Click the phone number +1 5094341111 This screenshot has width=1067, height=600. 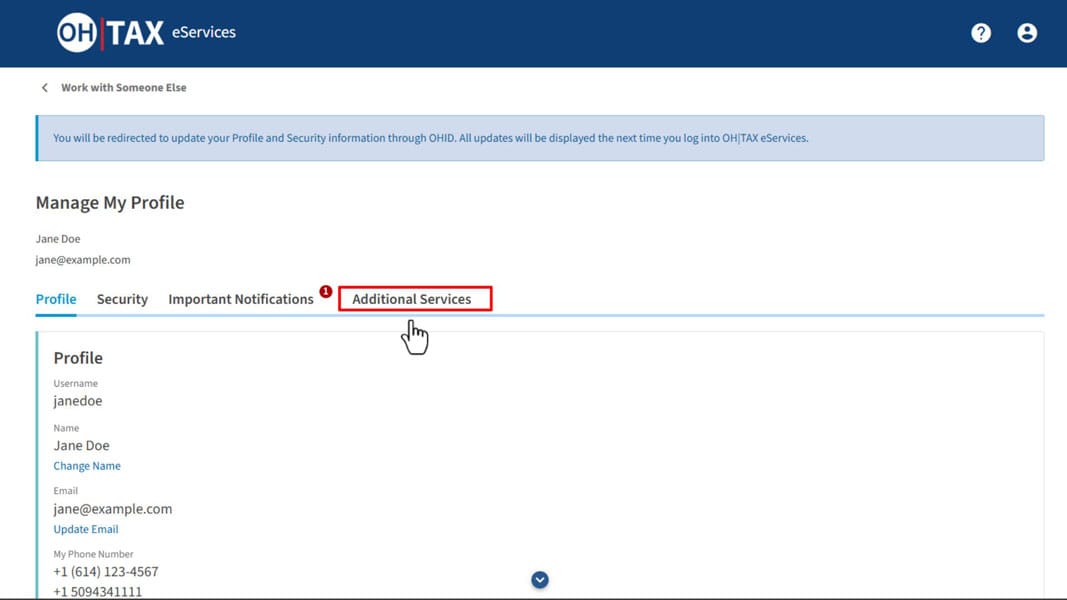(97, 592)
